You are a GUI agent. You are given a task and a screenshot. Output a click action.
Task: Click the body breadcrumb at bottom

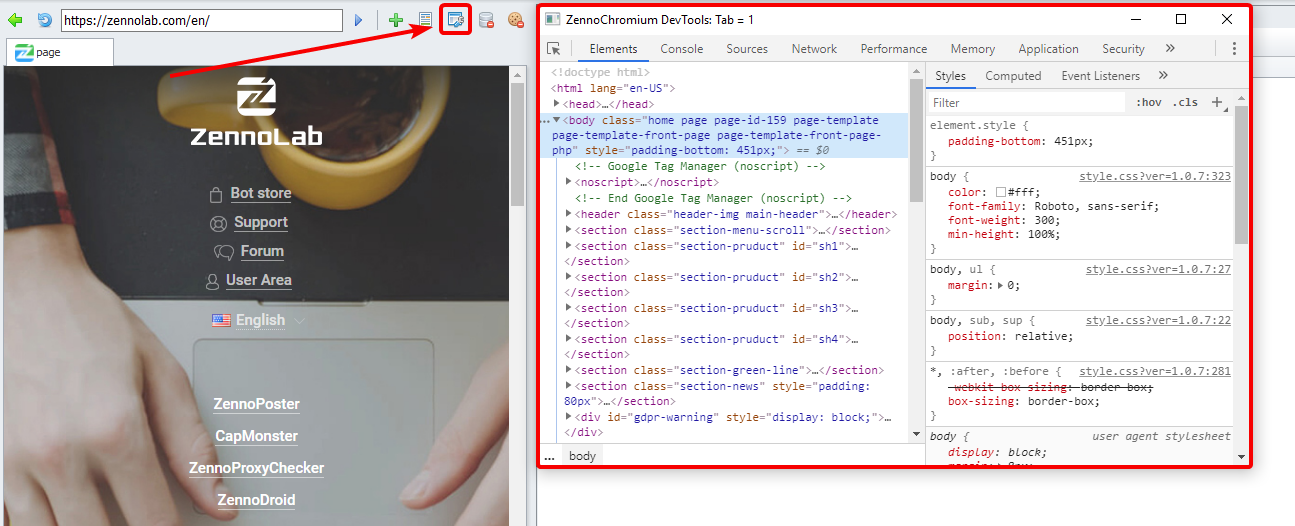582,456
